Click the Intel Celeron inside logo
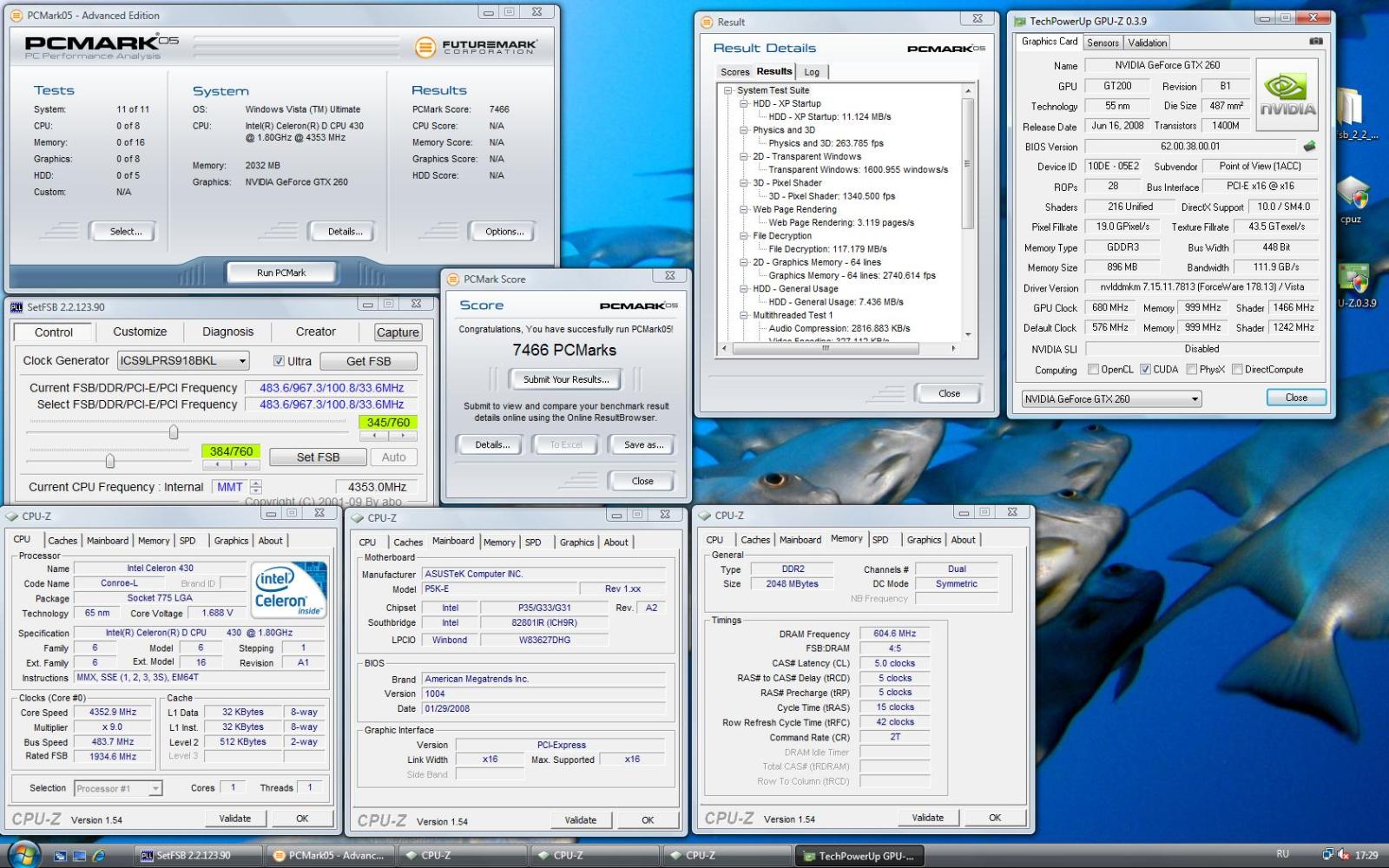 pos(290,590)
